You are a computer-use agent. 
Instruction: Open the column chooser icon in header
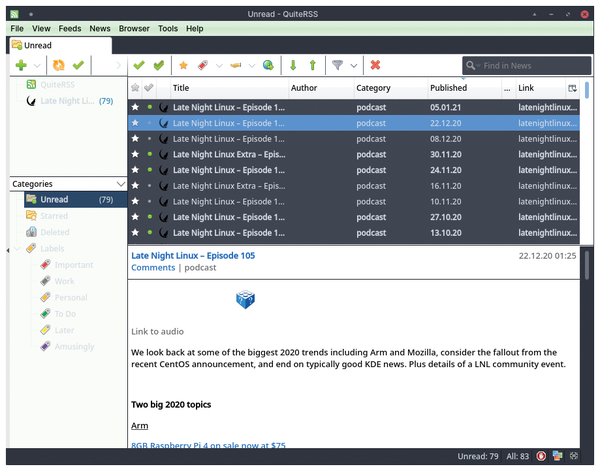coord(572,88)
